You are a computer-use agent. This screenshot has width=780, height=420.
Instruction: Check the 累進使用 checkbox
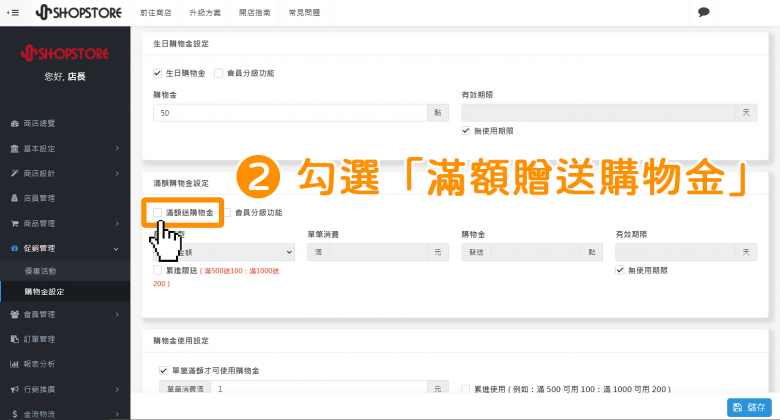point(466,389)
